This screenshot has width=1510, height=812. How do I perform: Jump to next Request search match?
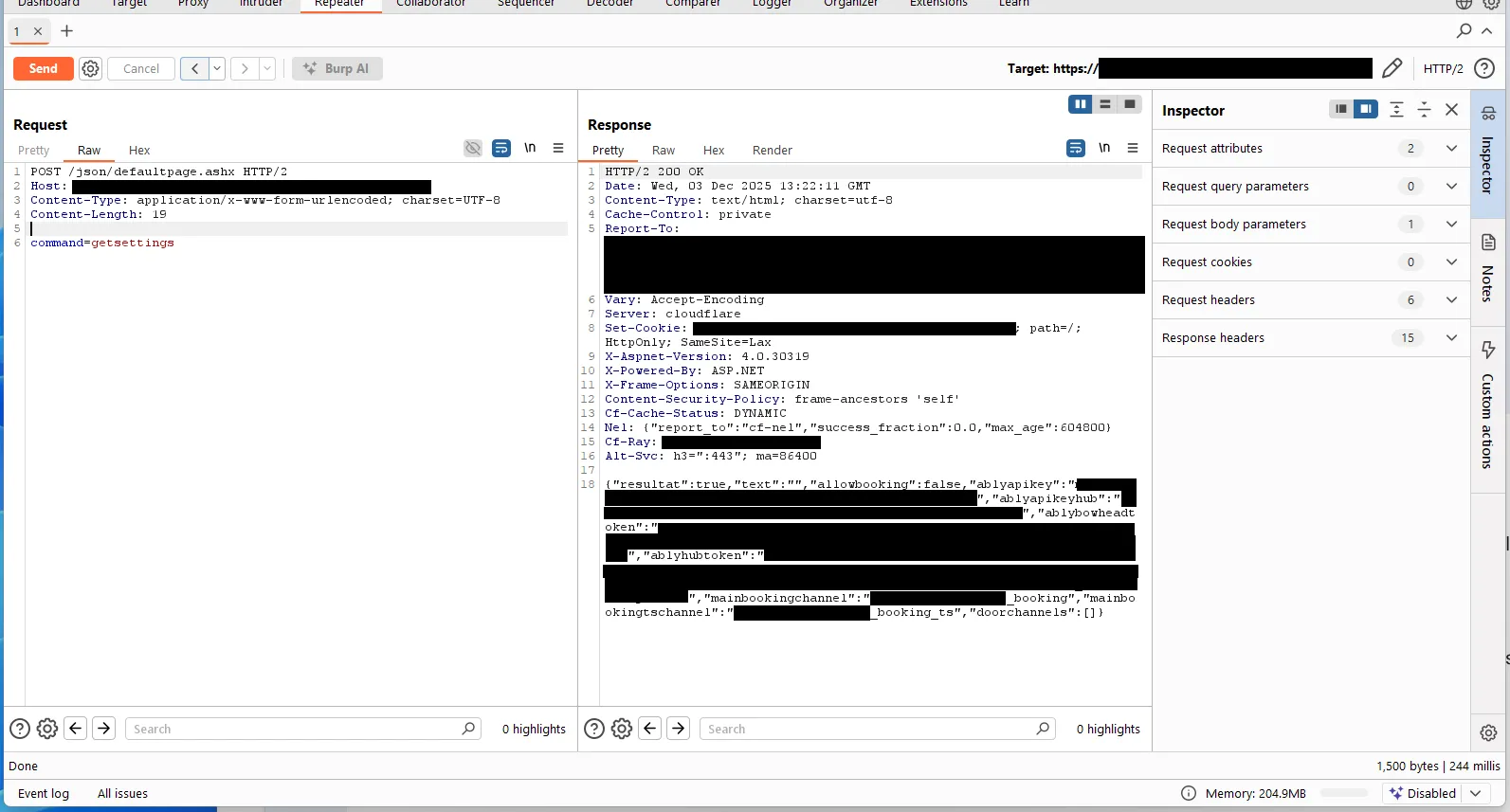104,729
